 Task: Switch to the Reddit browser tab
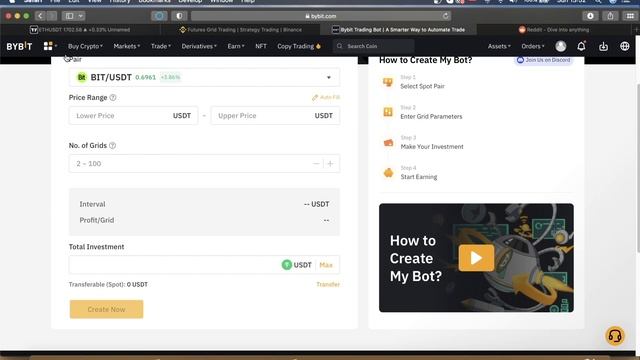[554, 30]
